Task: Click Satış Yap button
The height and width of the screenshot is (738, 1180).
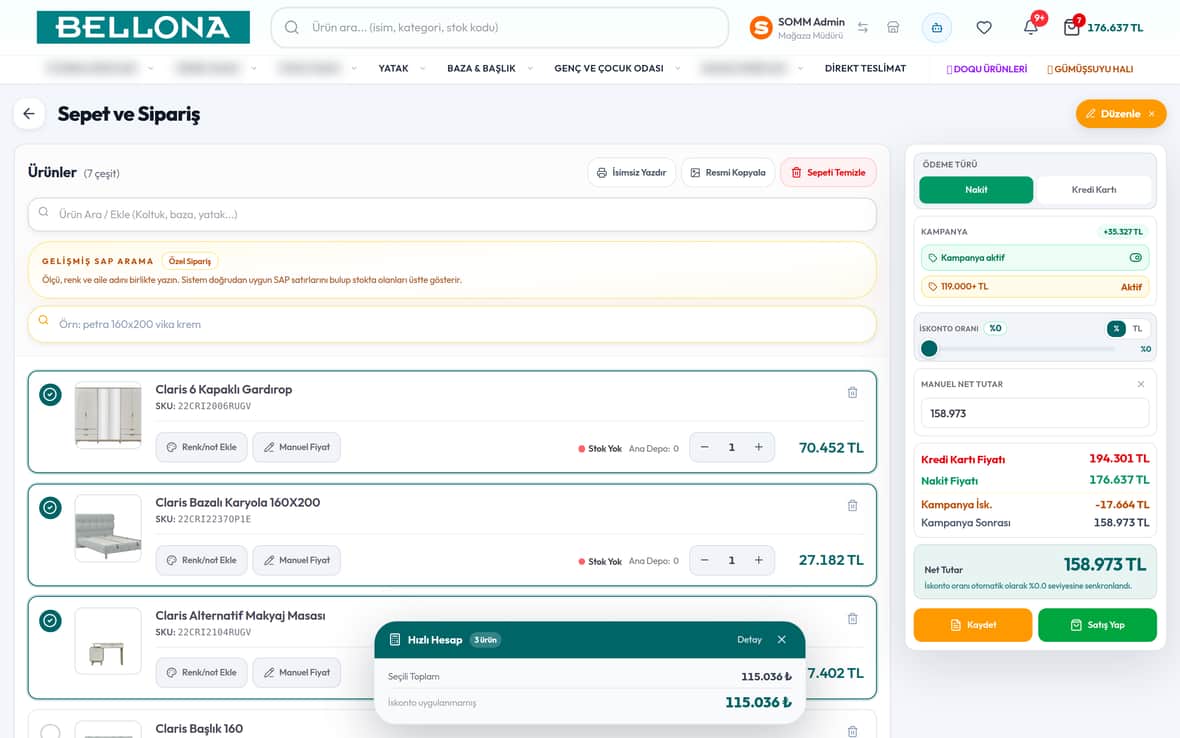Action: (1097, 625)
